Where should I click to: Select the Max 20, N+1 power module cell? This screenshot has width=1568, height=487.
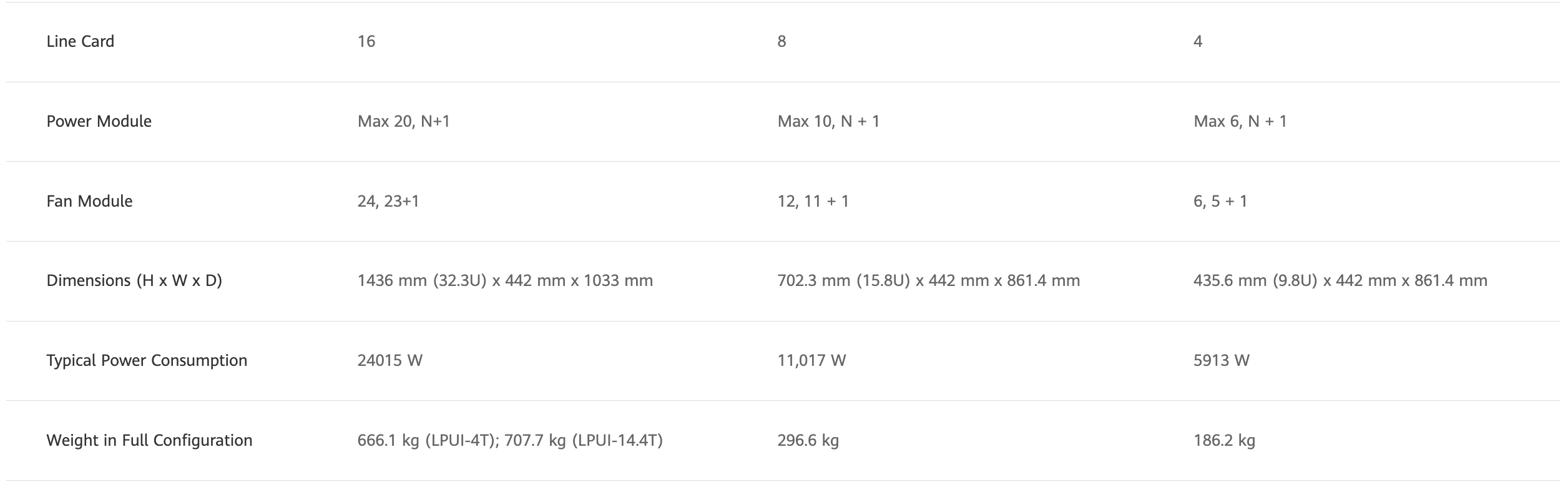pos(403,121)
